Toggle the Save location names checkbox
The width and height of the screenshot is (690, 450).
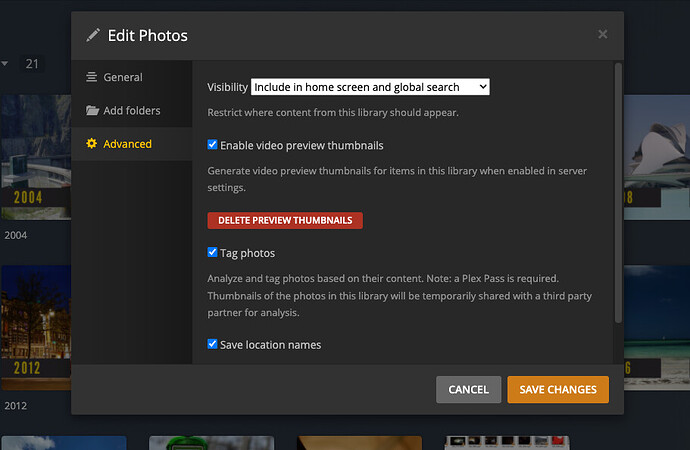pyautogui.click(x=213, y=344)
